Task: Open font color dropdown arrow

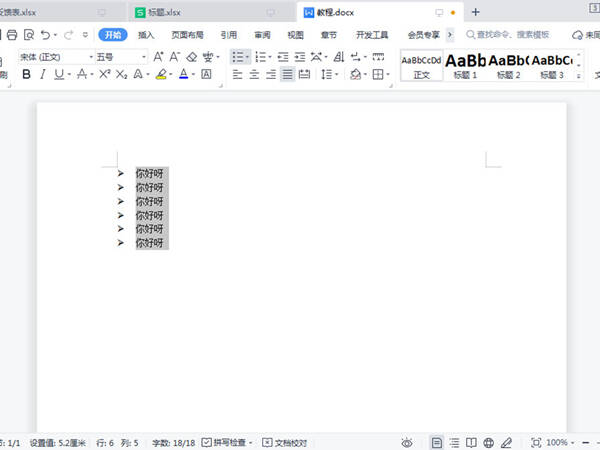Action: (193, 74)
